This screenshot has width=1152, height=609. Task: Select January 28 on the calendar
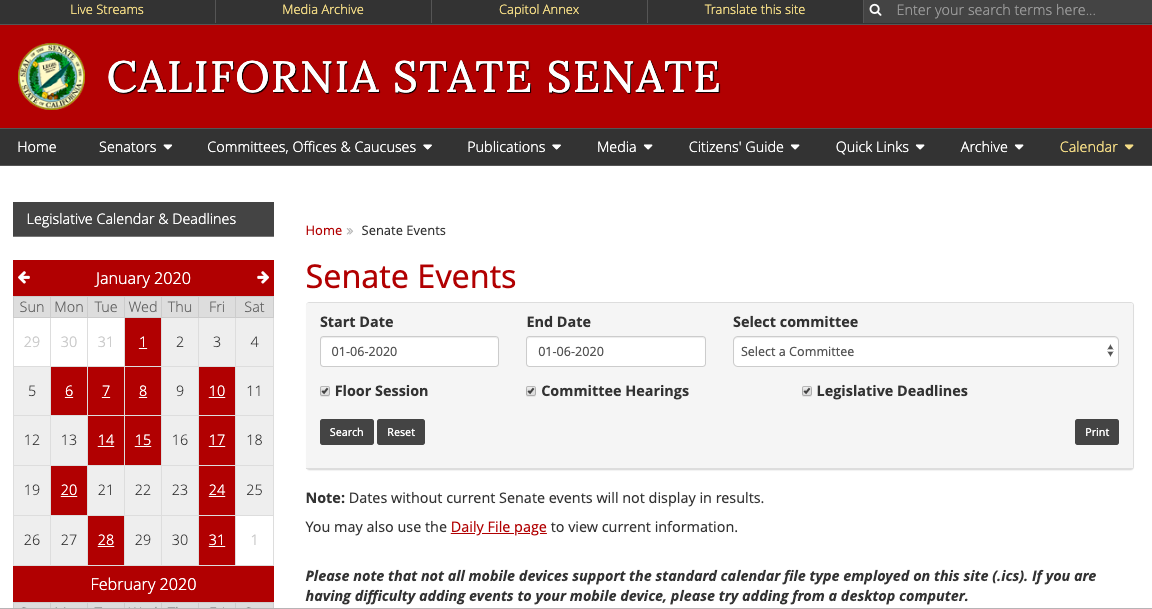click(106, 540)
